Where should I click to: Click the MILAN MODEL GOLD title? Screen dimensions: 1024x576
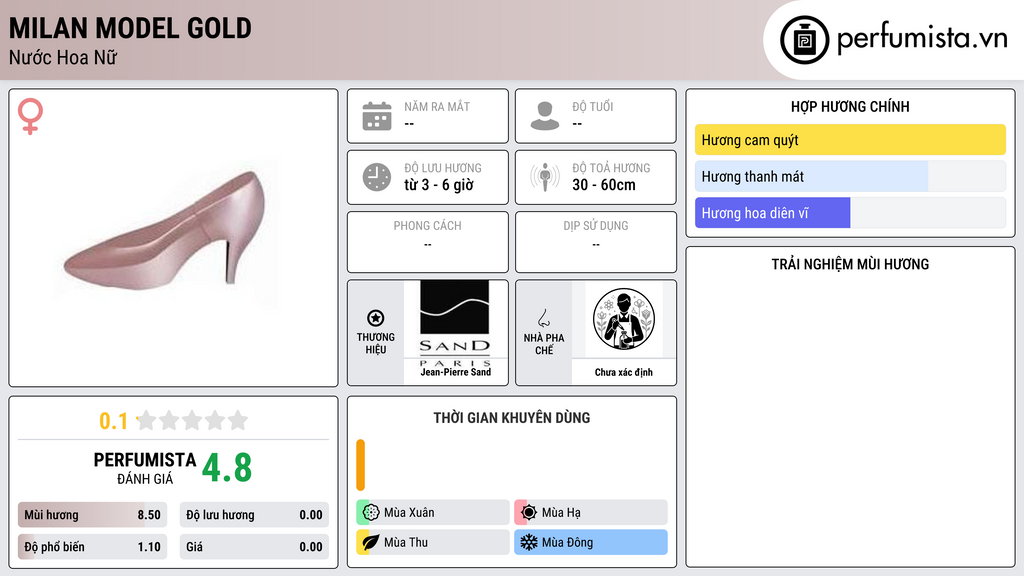pyautogui.click(x=130, y=28)
